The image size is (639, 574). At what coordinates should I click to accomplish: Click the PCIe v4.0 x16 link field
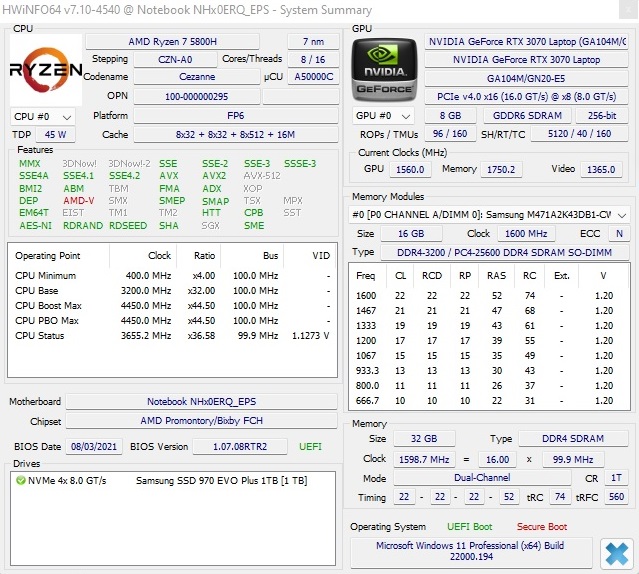pyautogui.click(x=526, y=97)
